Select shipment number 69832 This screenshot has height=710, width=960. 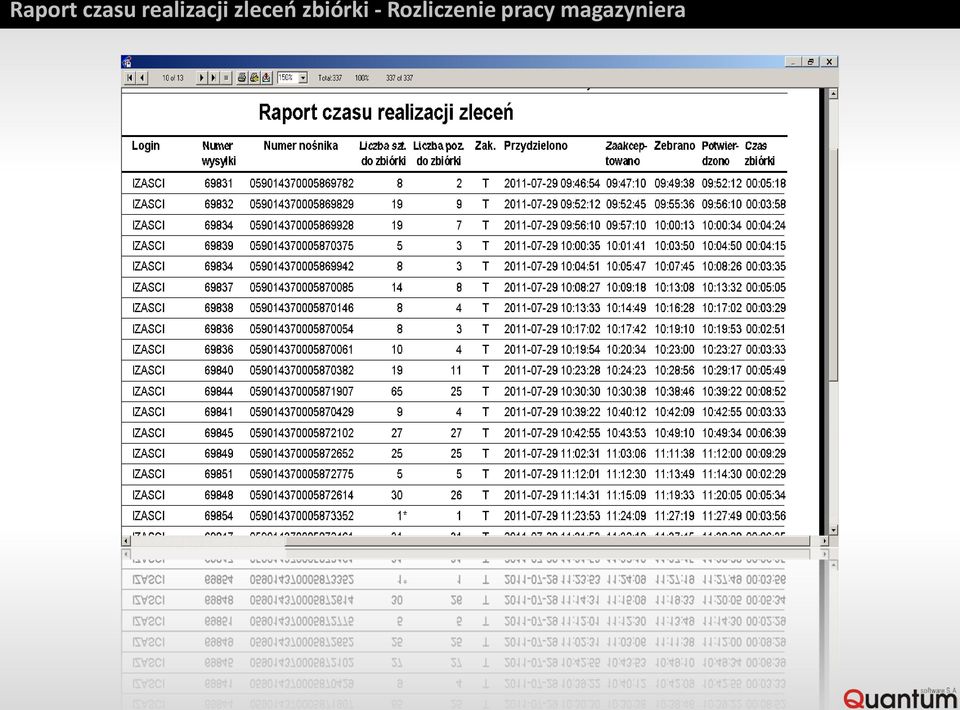tap(219, 204)
